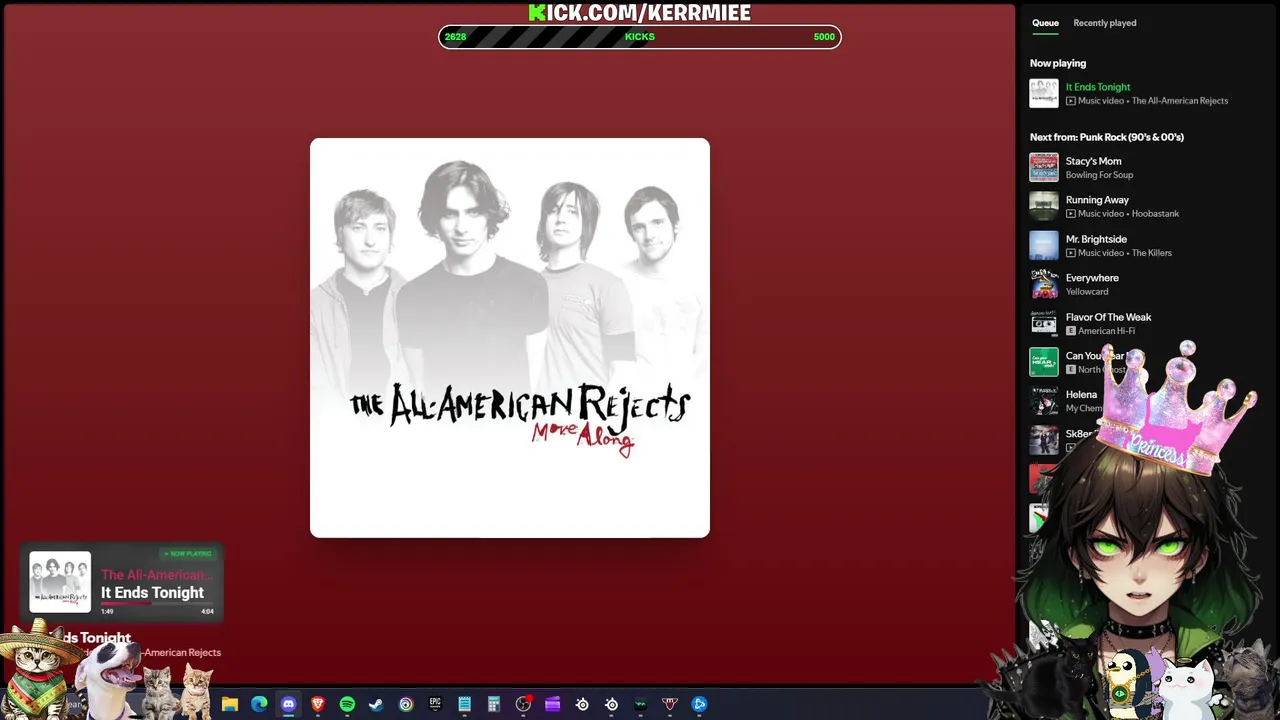Open Brave browser from the taskbar
1280x720 pixels.
coord(318,704)
